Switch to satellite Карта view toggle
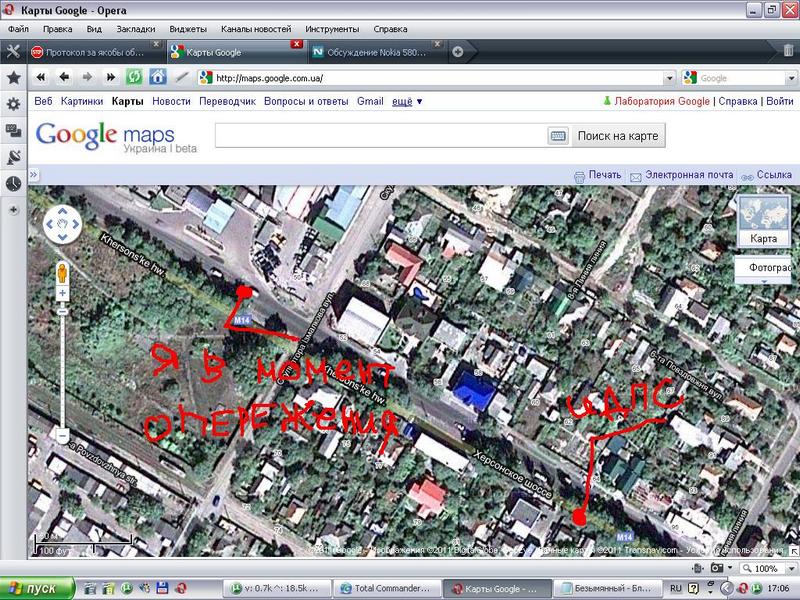The width and height of the screenshot is (800, 600). pyautogui.click(x=763, y=221)
